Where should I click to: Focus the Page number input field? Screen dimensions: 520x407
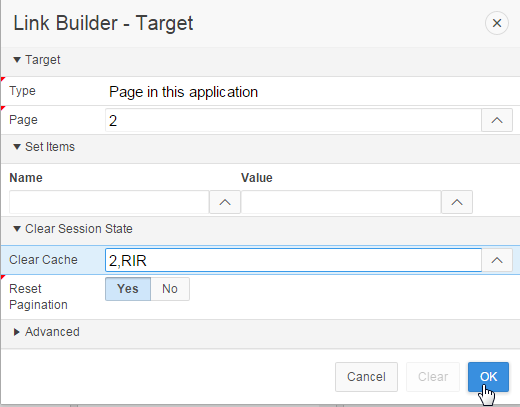coord(293,120)
